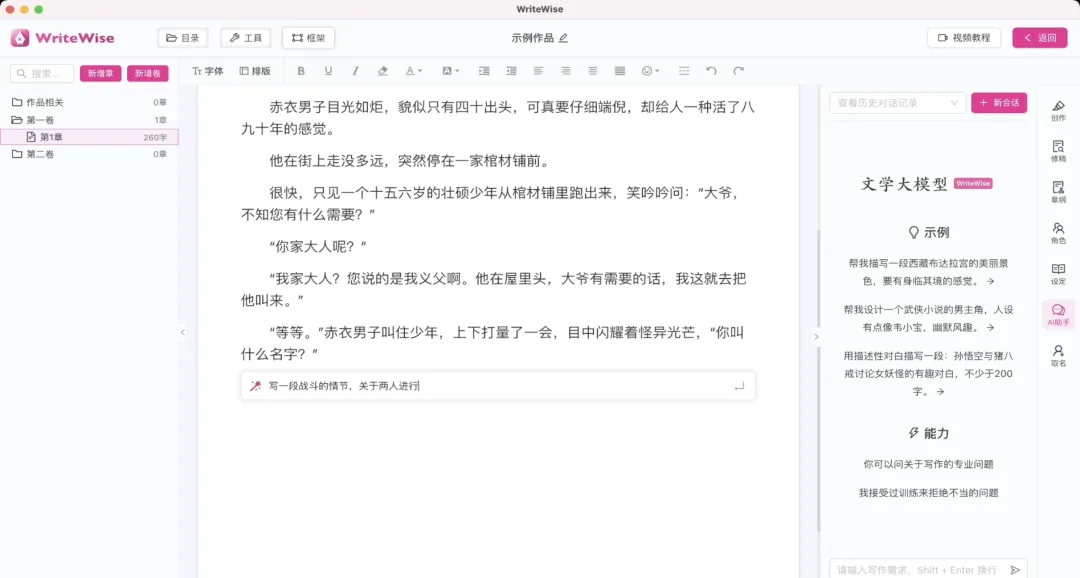Click the undo arrow icon
The image size is (1080, 578).
711,71
